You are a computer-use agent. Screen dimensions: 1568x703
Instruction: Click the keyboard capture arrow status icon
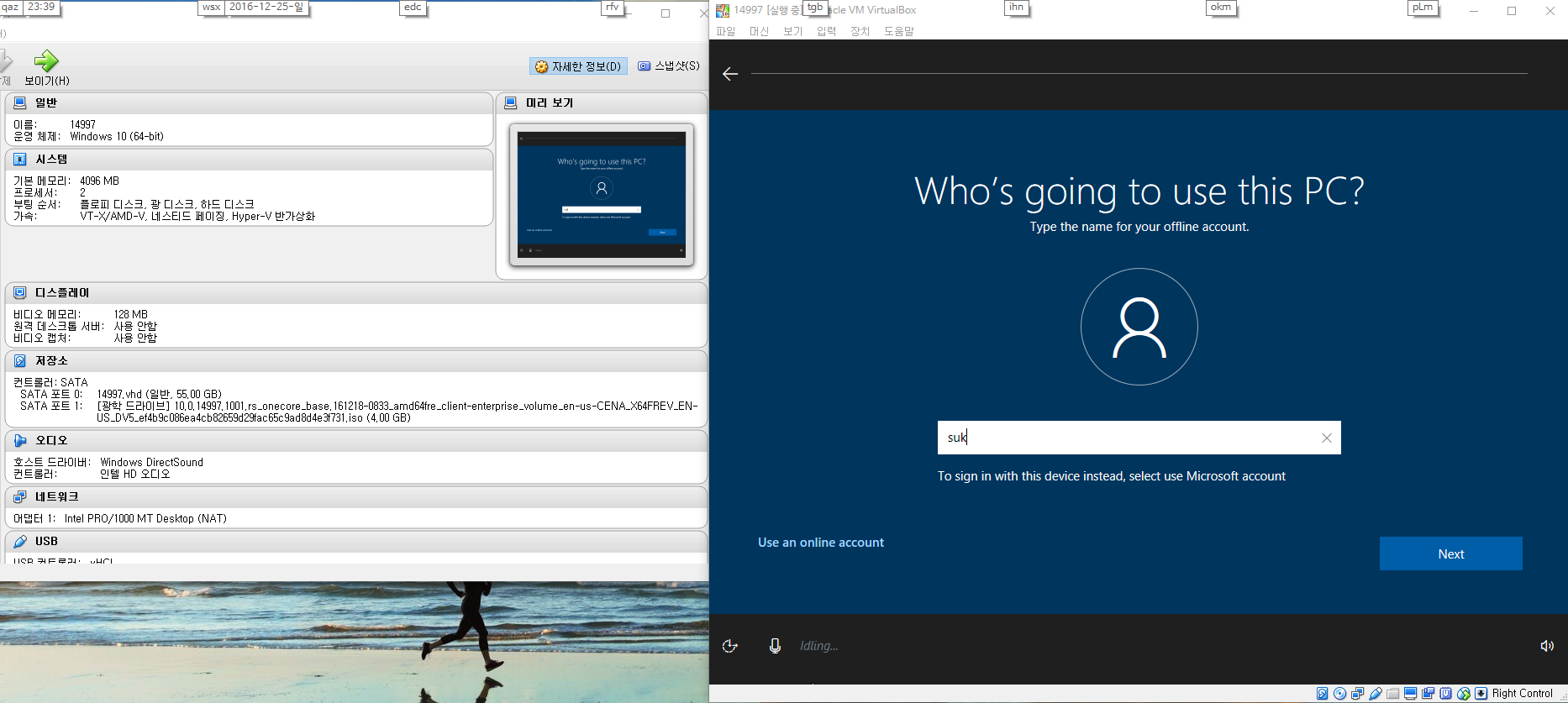[x=1481, y=693]
